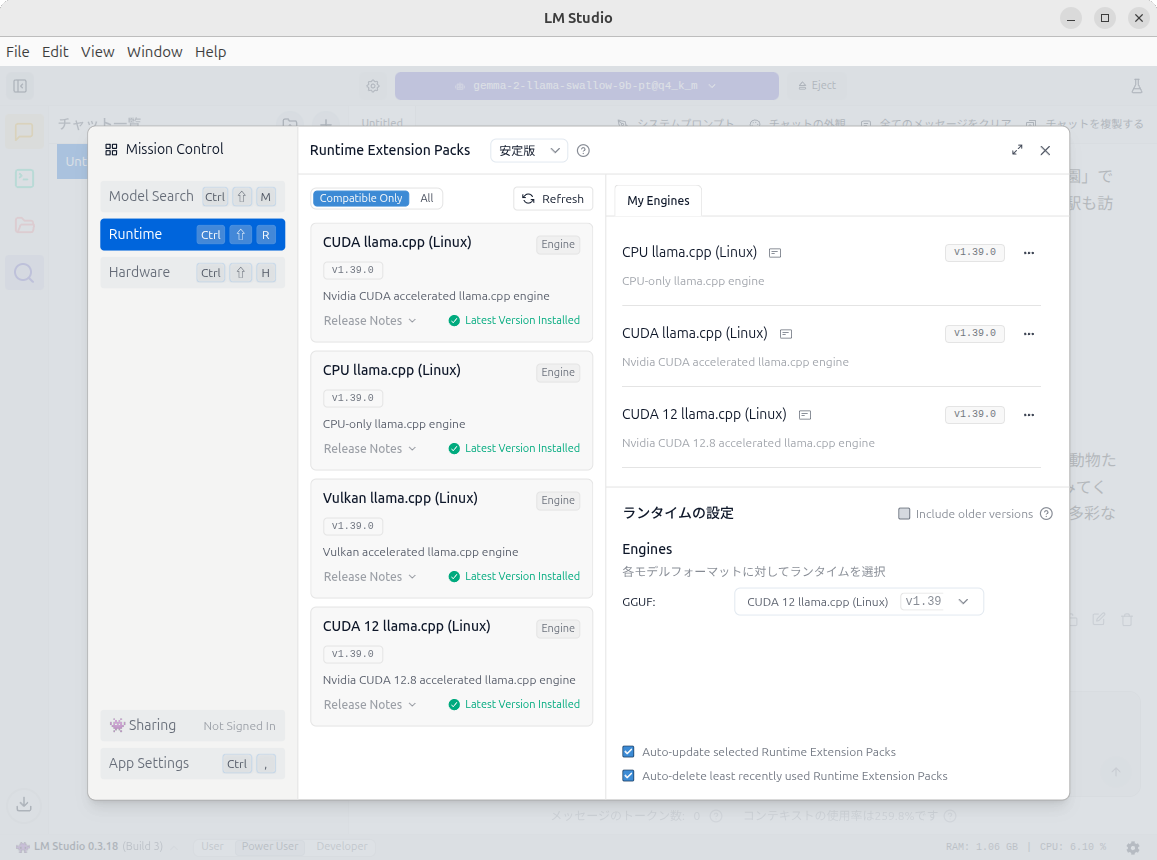Open the ellipsis menu for CPU llama.cpp engine
1157x860 pixels.
pyautogui.click(x=1029, y=252)
